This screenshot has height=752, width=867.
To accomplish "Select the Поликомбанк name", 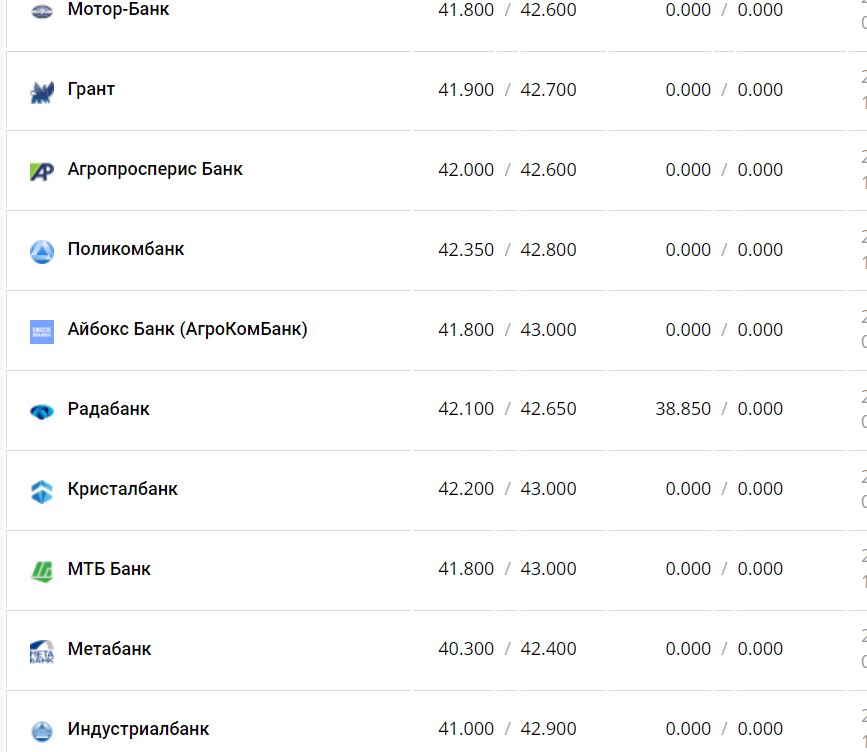I will pos(126,249).
